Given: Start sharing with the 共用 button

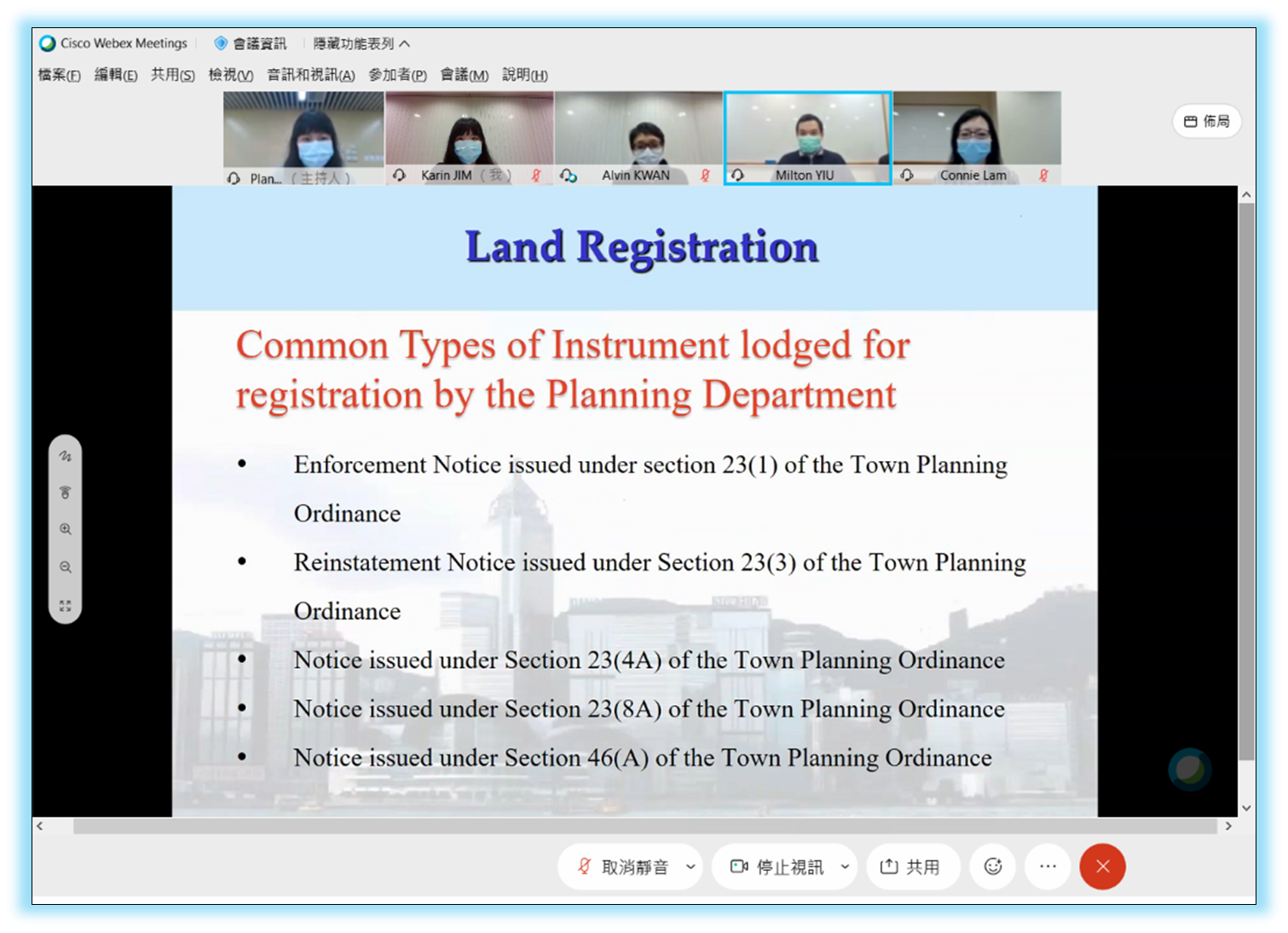Looking at the screenshot, I should tap(913, 867).
